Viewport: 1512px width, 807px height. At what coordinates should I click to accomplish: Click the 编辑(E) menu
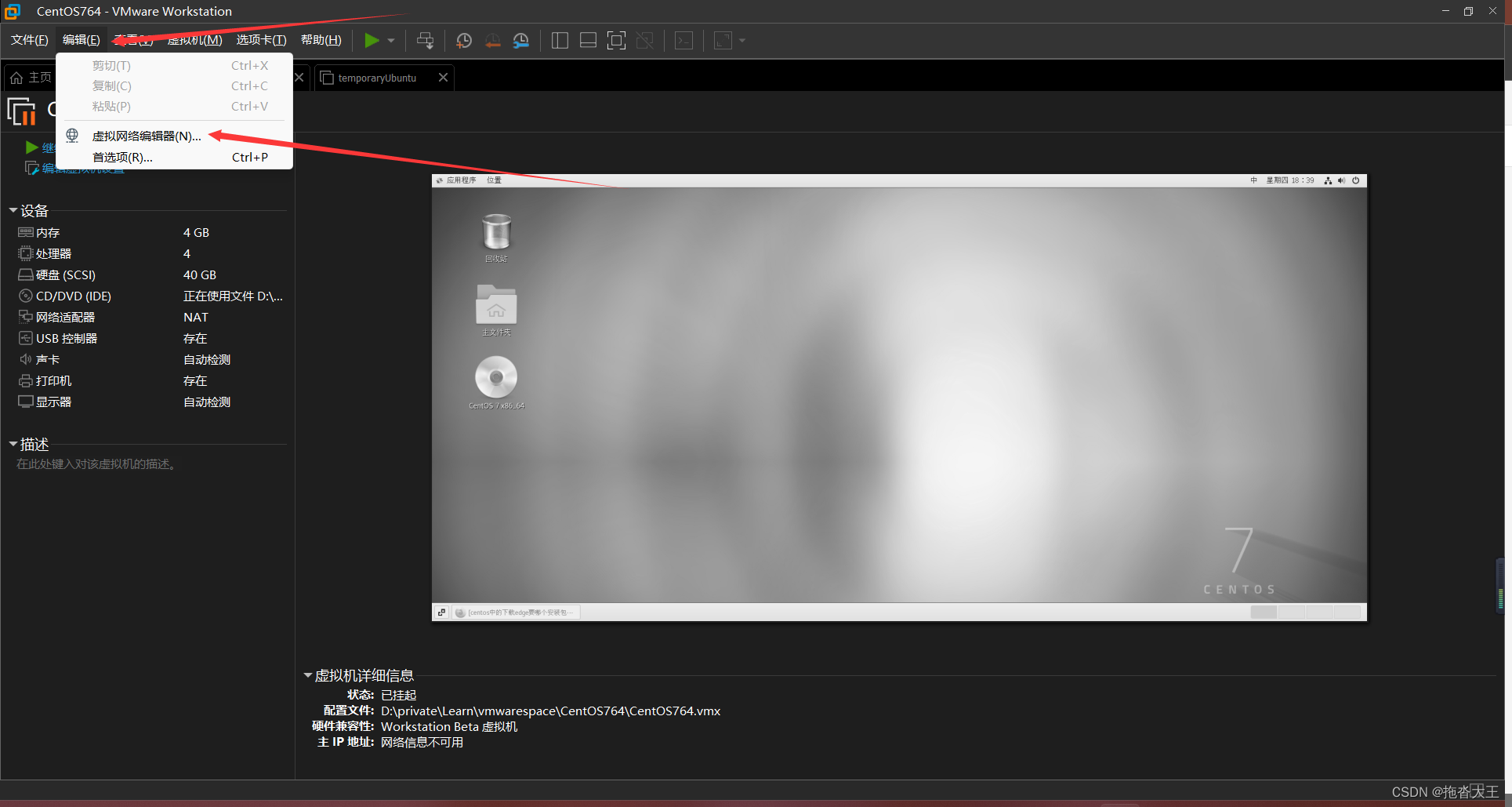coord(82,40)
